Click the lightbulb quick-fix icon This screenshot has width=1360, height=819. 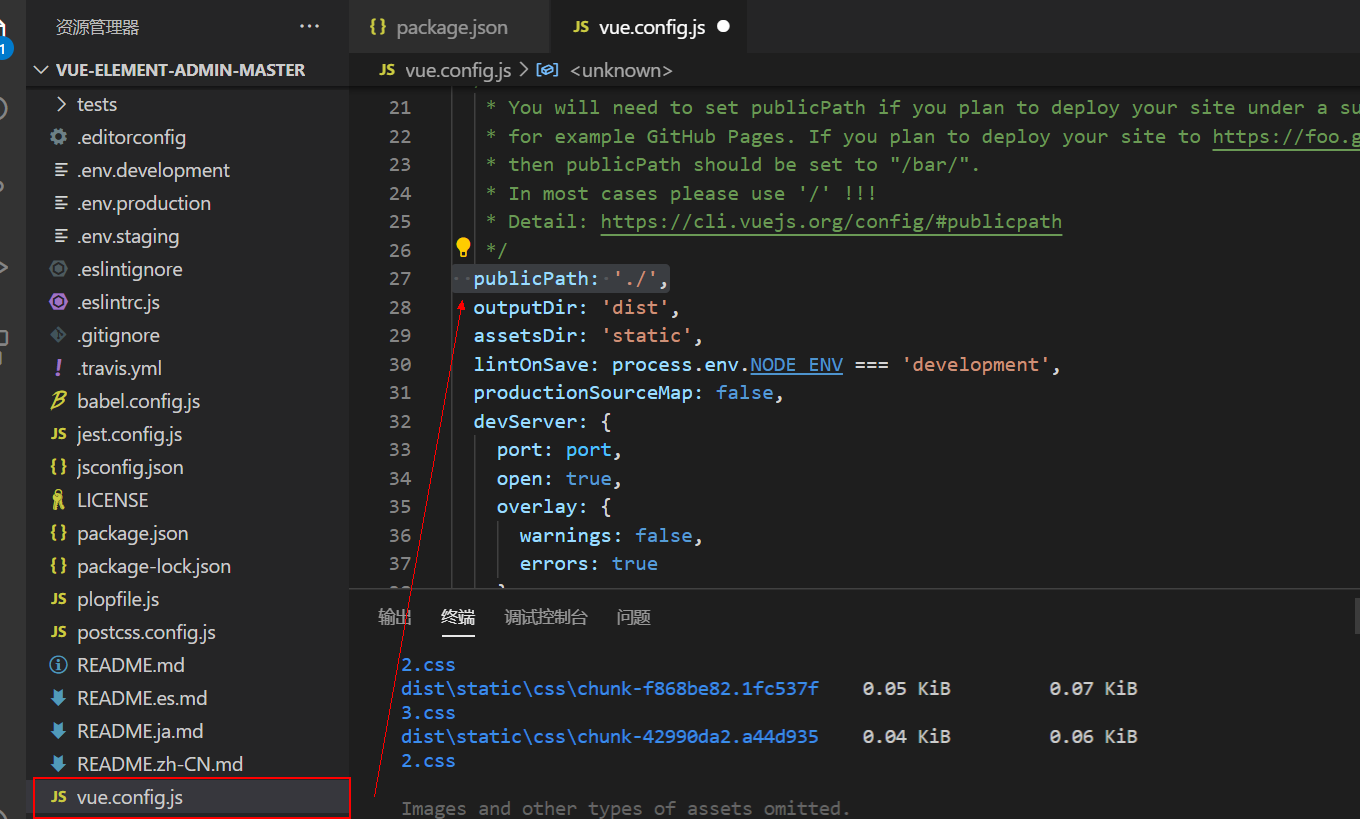(463, 247)
